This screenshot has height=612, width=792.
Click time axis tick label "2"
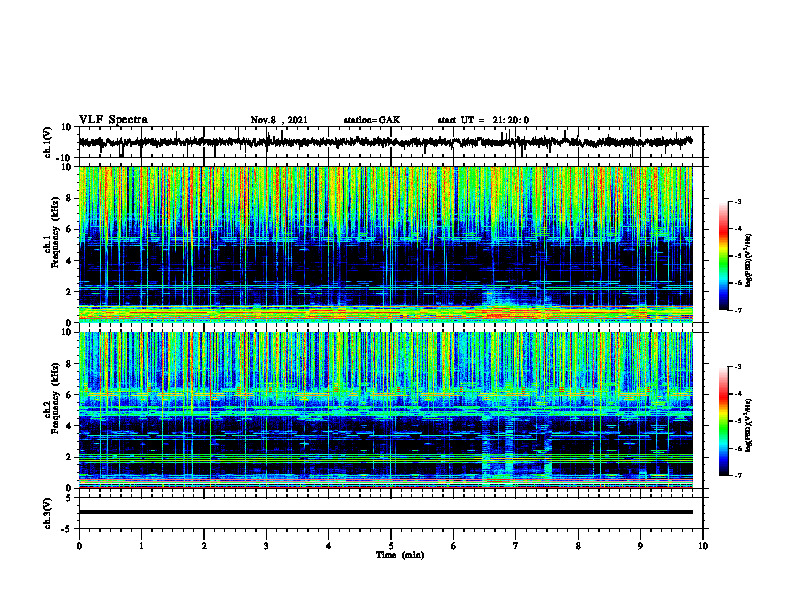(x=204, y=545)
